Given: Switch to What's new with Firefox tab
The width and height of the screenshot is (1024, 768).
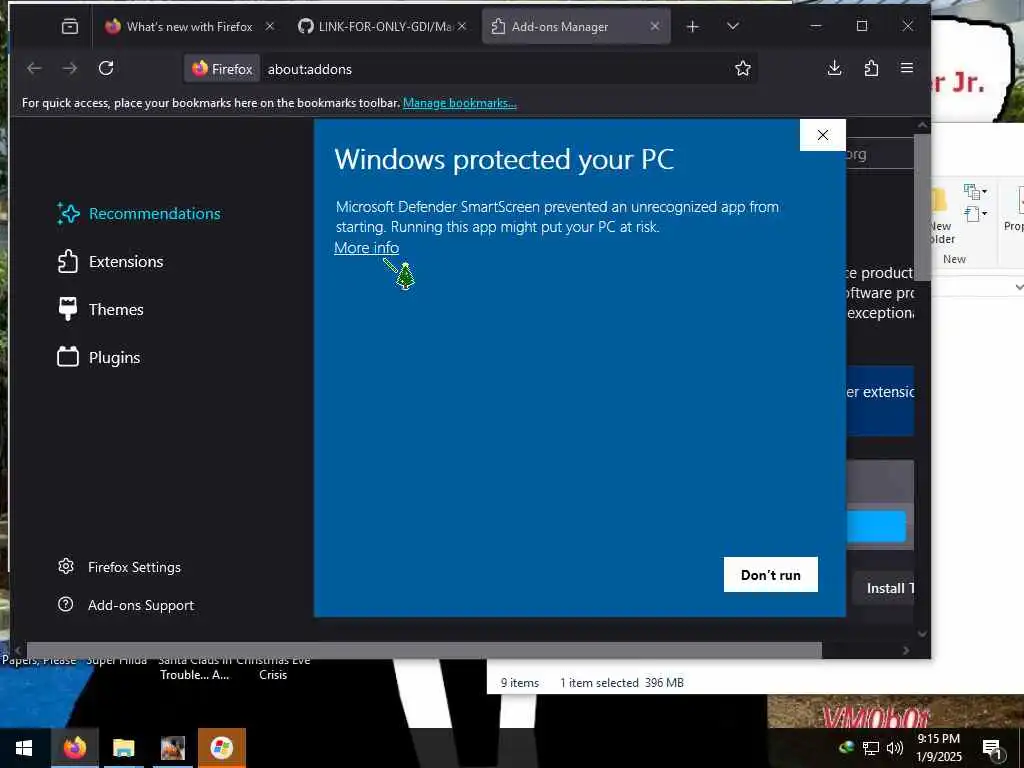Looking at the screenshot, I should tap(189, 27).
